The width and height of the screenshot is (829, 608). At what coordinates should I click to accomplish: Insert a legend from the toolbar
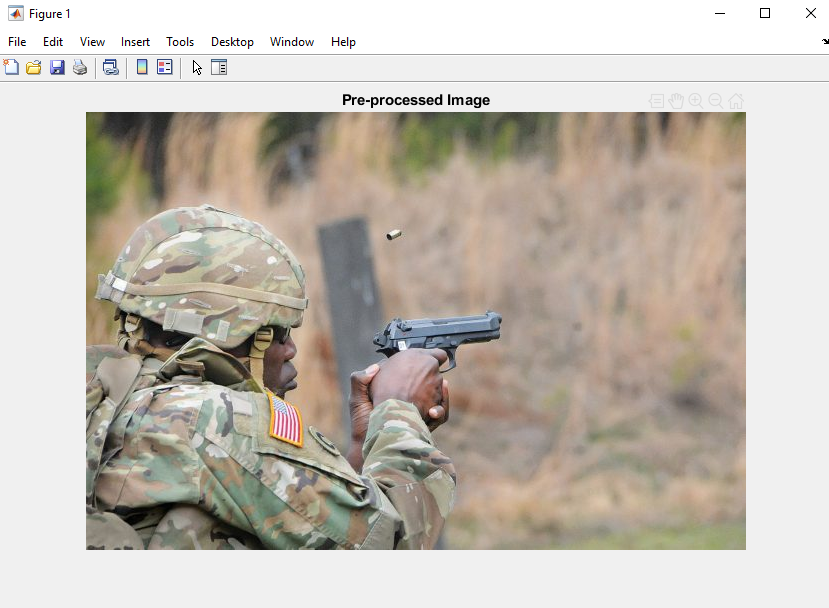point(164,67)
